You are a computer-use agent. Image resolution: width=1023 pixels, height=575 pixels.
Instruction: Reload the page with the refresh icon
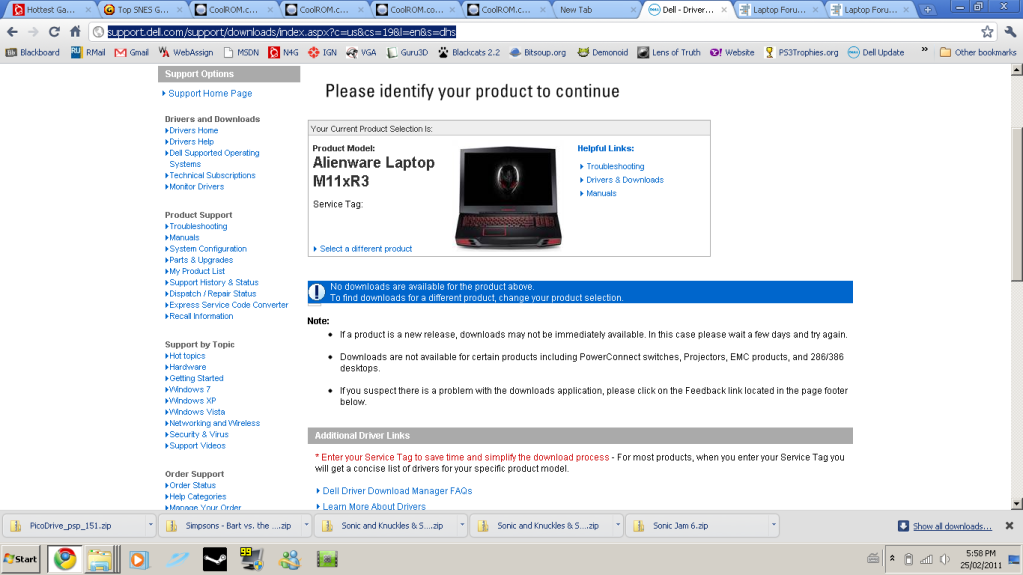point(54,31)
